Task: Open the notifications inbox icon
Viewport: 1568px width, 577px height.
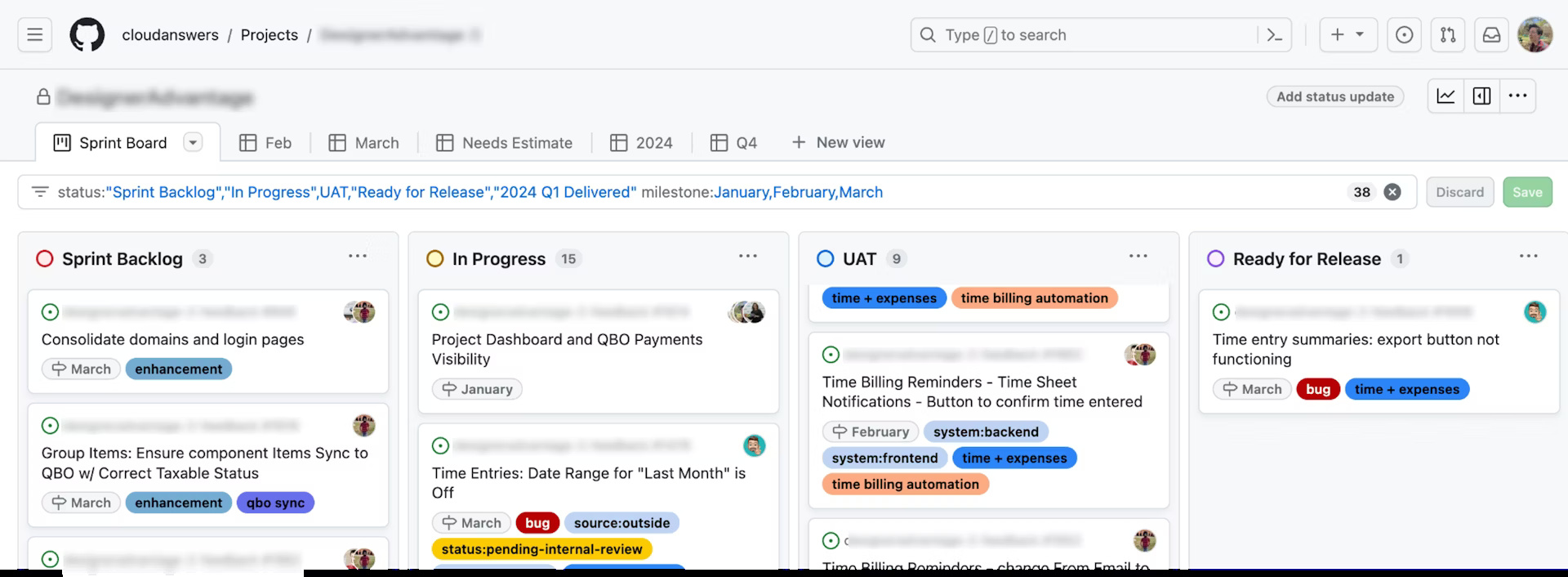Action: click(1491, 35)
